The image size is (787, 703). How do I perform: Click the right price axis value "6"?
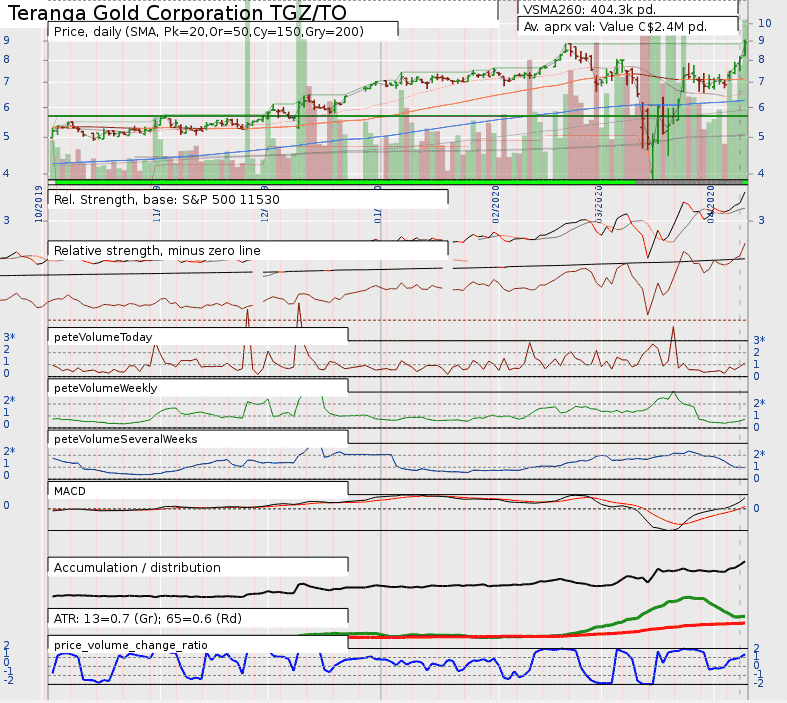[x=761, y=107]
